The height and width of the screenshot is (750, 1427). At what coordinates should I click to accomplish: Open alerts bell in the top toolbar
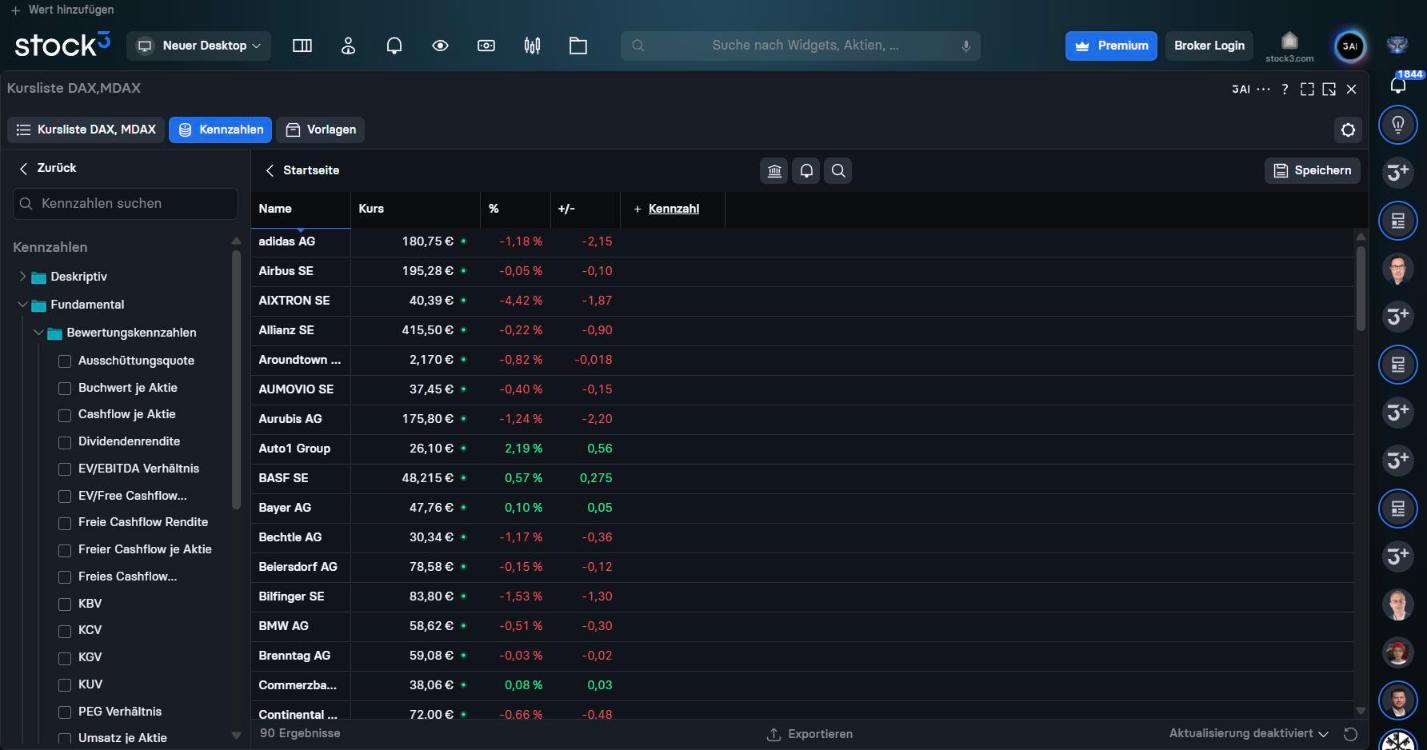tap(394, 46)
